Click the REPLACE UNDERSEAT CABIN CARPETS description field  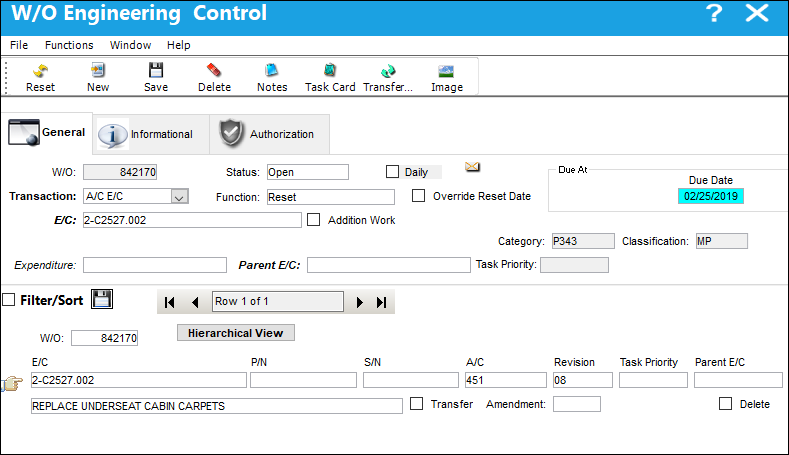pos(217,406)
